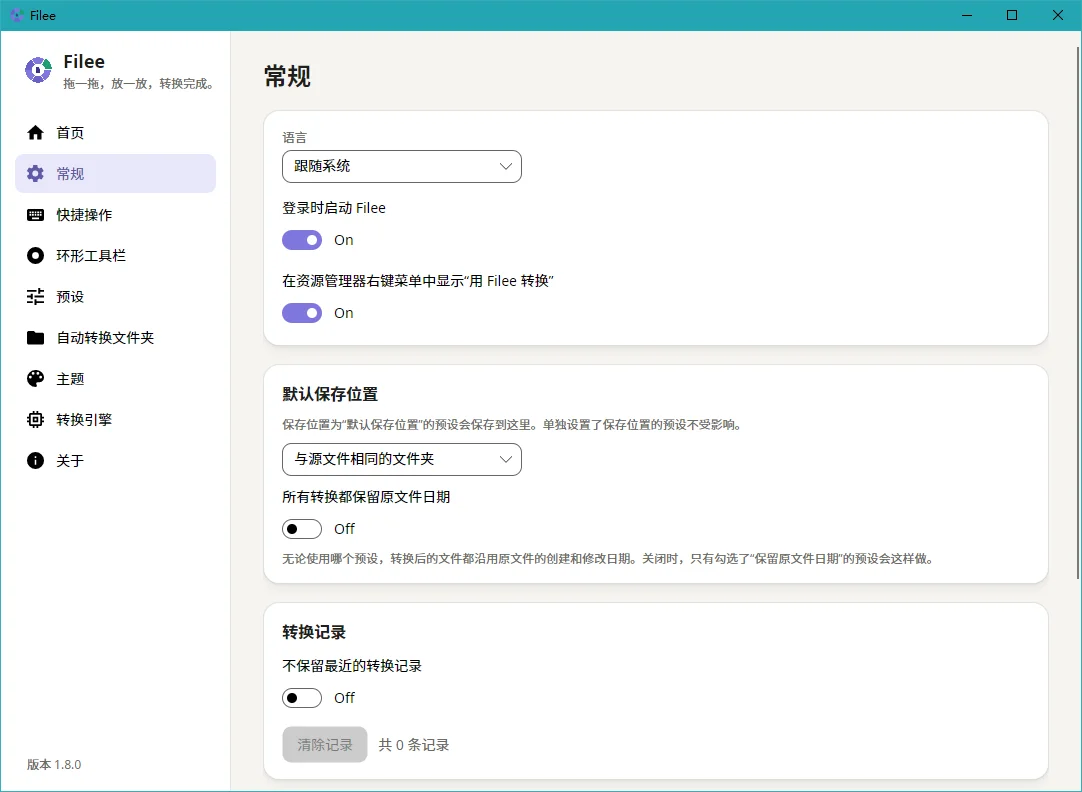
Task: Click the 拖一拖，放一放，转换完成。 tagline
Action: 140,84
